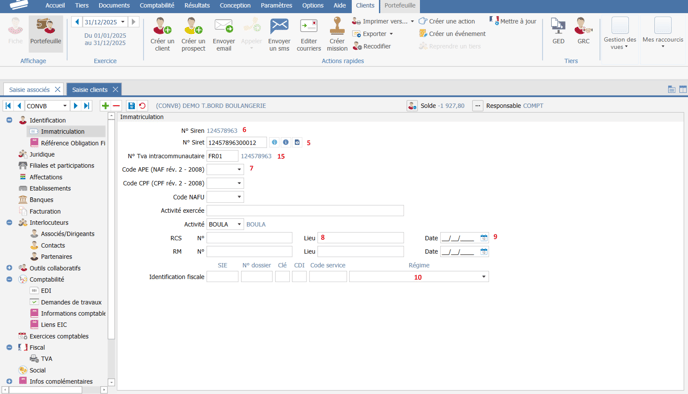Click Créer un prospect icon
The height and width of the screenshot is (394, 688).
(193, 27)
